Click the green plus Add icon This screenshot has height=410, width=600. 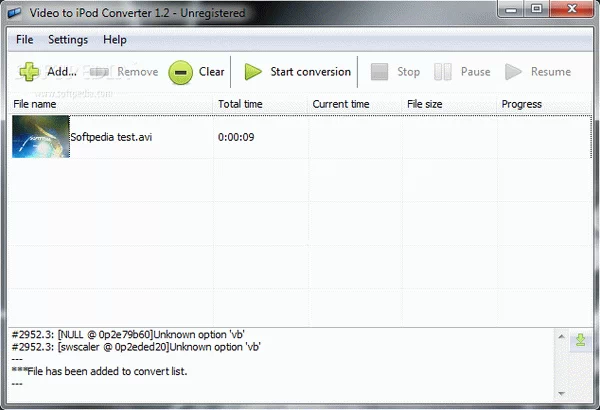[29, 72]
